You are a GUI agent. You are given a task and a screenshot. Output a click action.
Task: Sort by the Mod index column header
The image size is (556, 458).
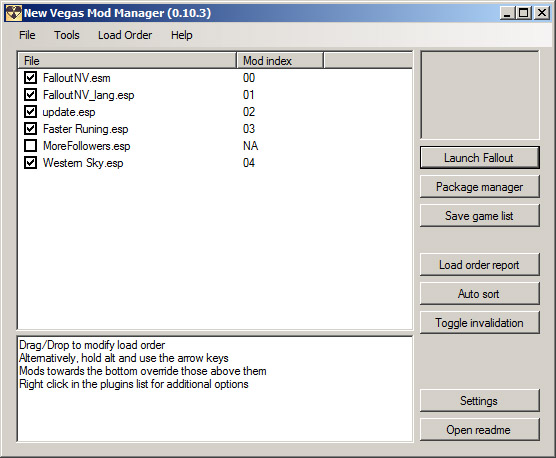click(x=280, y=61)
